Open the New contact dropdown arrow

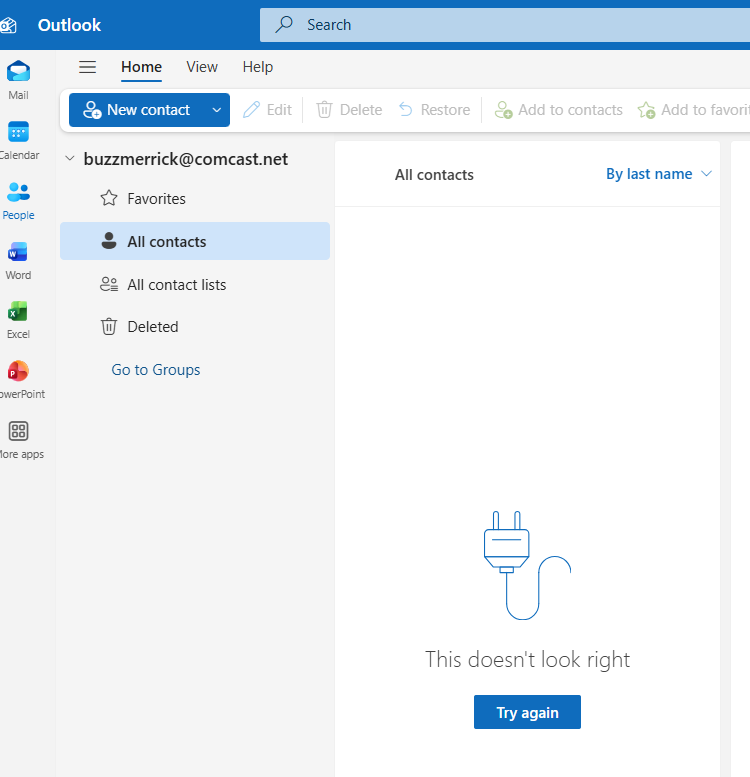(216, 110)
